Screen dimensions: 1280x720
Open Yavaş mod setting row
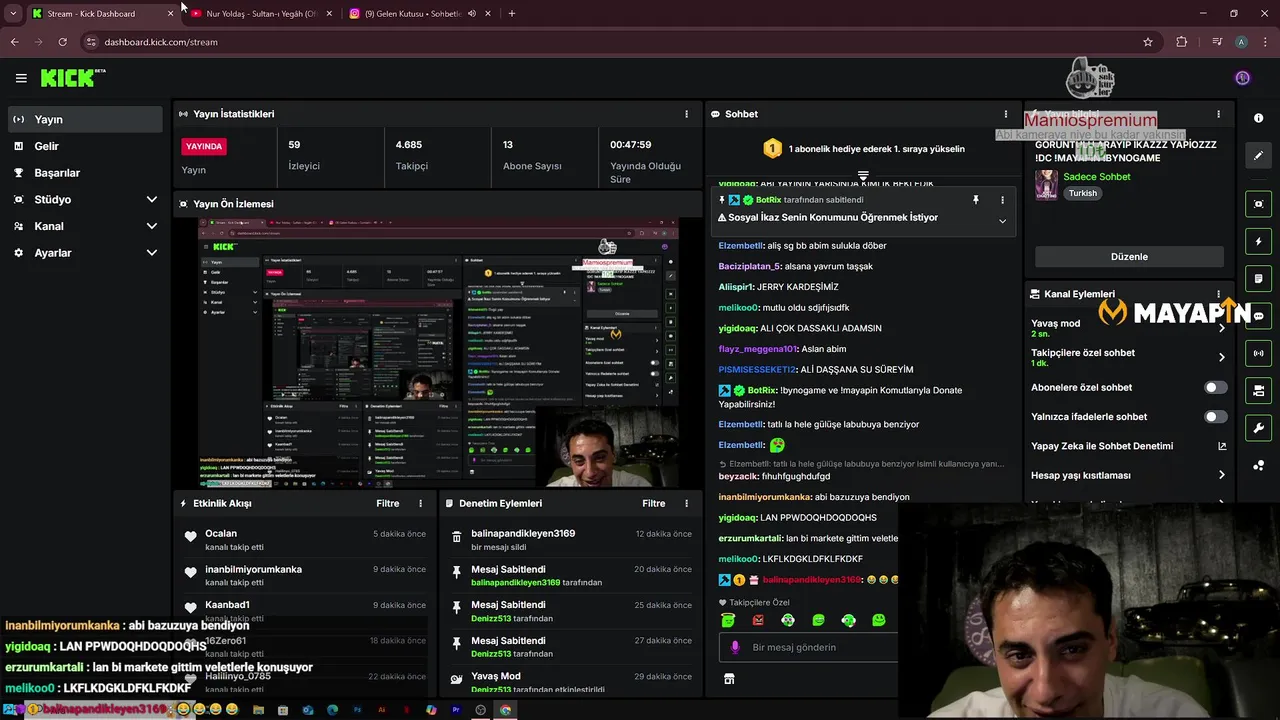tap(1128, 327)
